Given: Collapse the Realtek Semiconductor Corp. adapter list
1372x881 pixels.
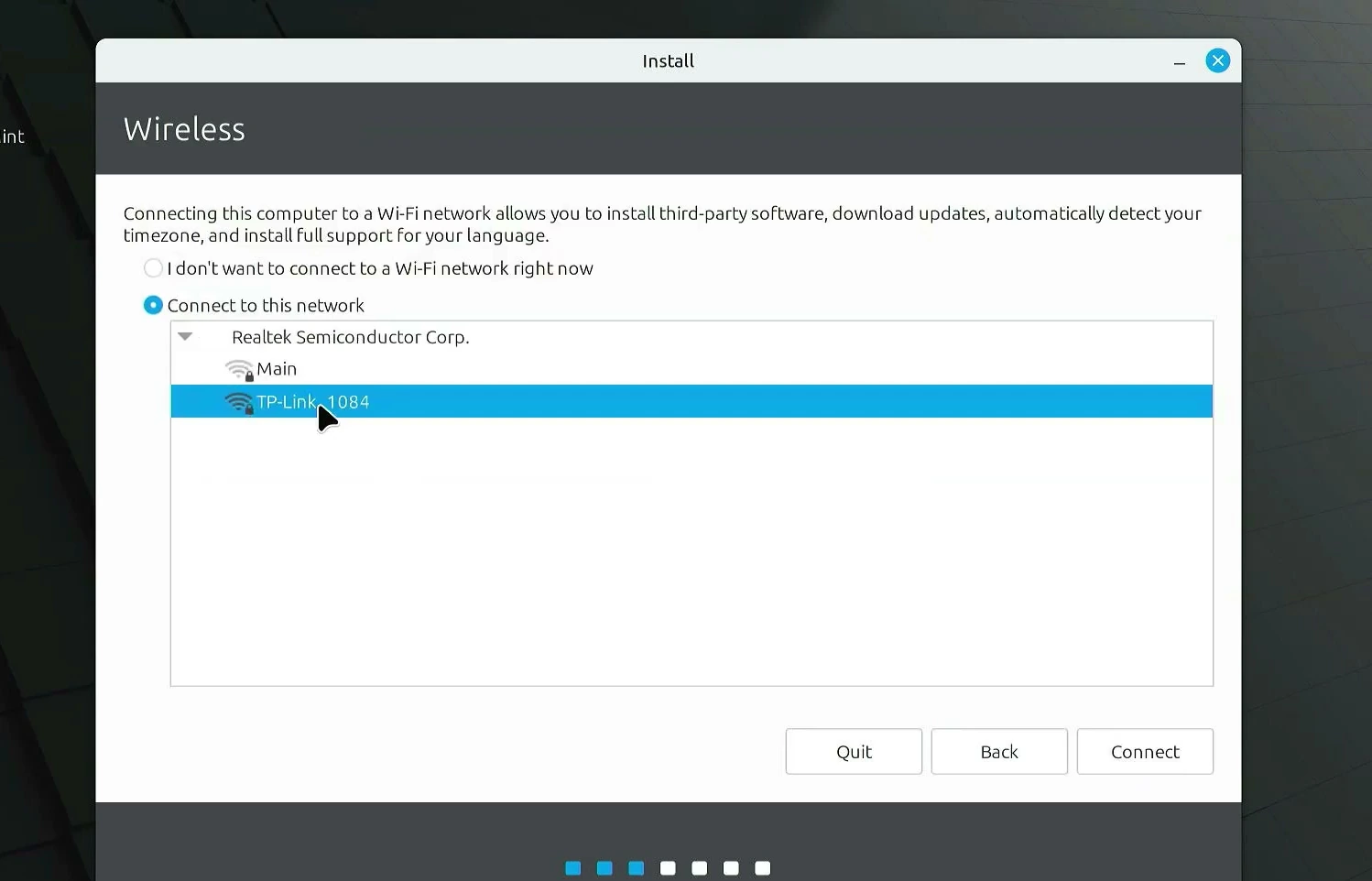Looking at the screenshot, I should [185, 337].
